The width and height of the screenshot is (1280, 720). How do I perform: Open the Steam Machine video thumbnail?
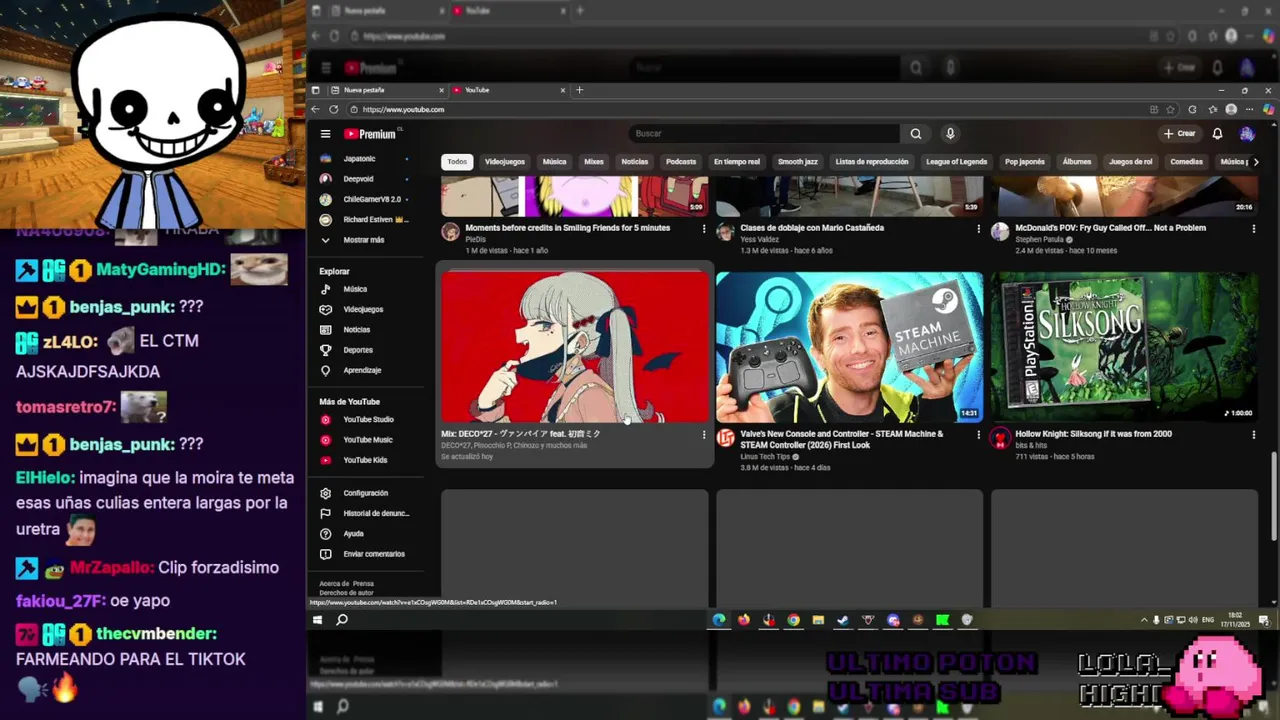pyautogui.click(x=850, y=347)
